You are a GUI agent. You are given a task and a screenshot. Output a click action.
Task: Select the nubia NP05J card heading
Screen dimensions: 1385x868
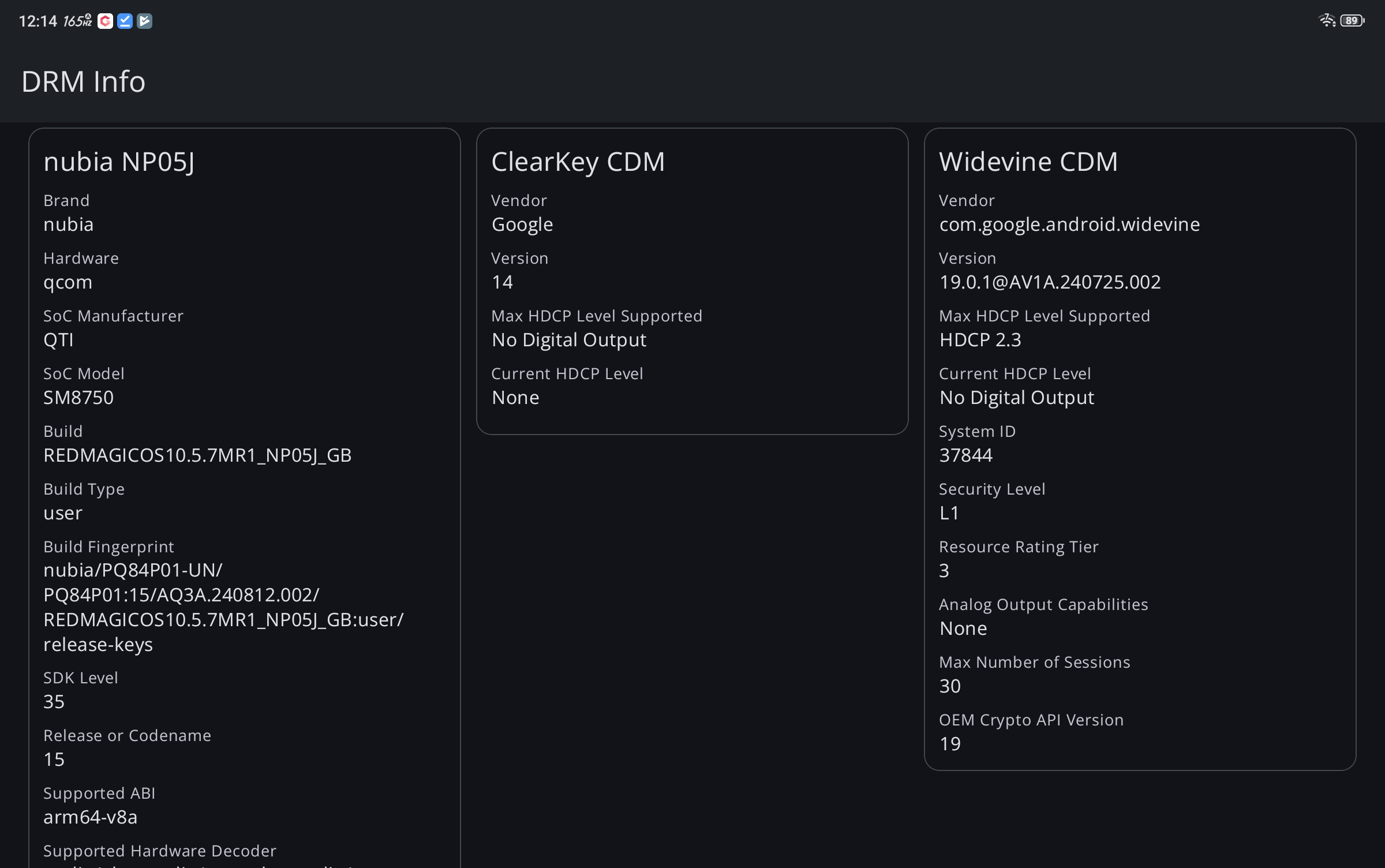[x=119, y=162]
